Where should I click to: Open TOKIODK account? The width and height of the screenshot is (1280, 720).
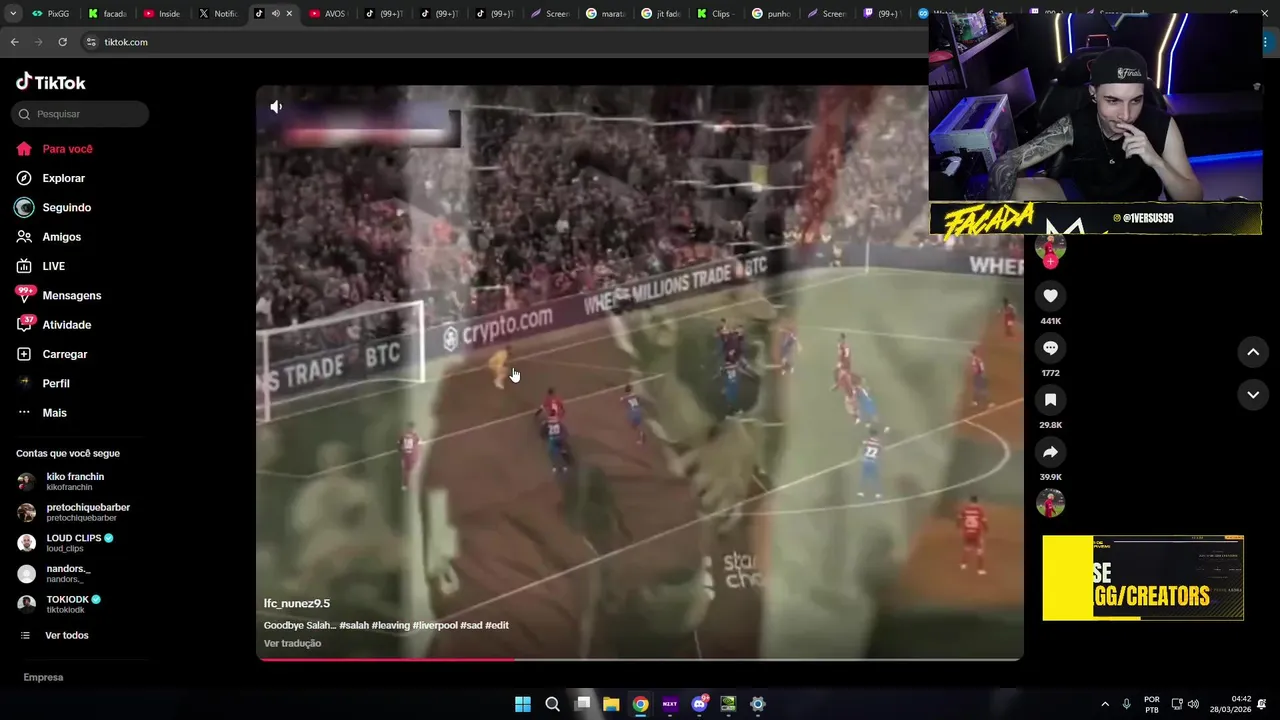click(59, 604)
